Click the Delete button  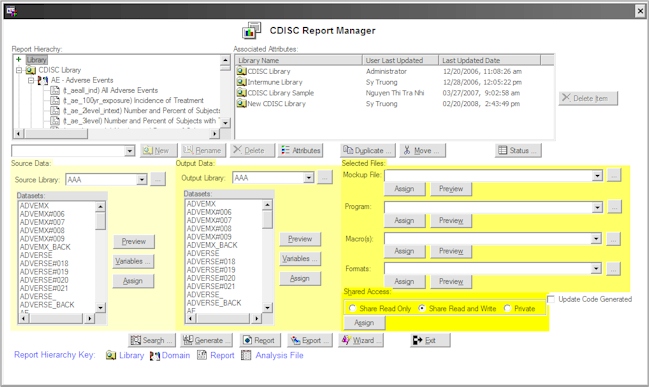click(252, 150)
